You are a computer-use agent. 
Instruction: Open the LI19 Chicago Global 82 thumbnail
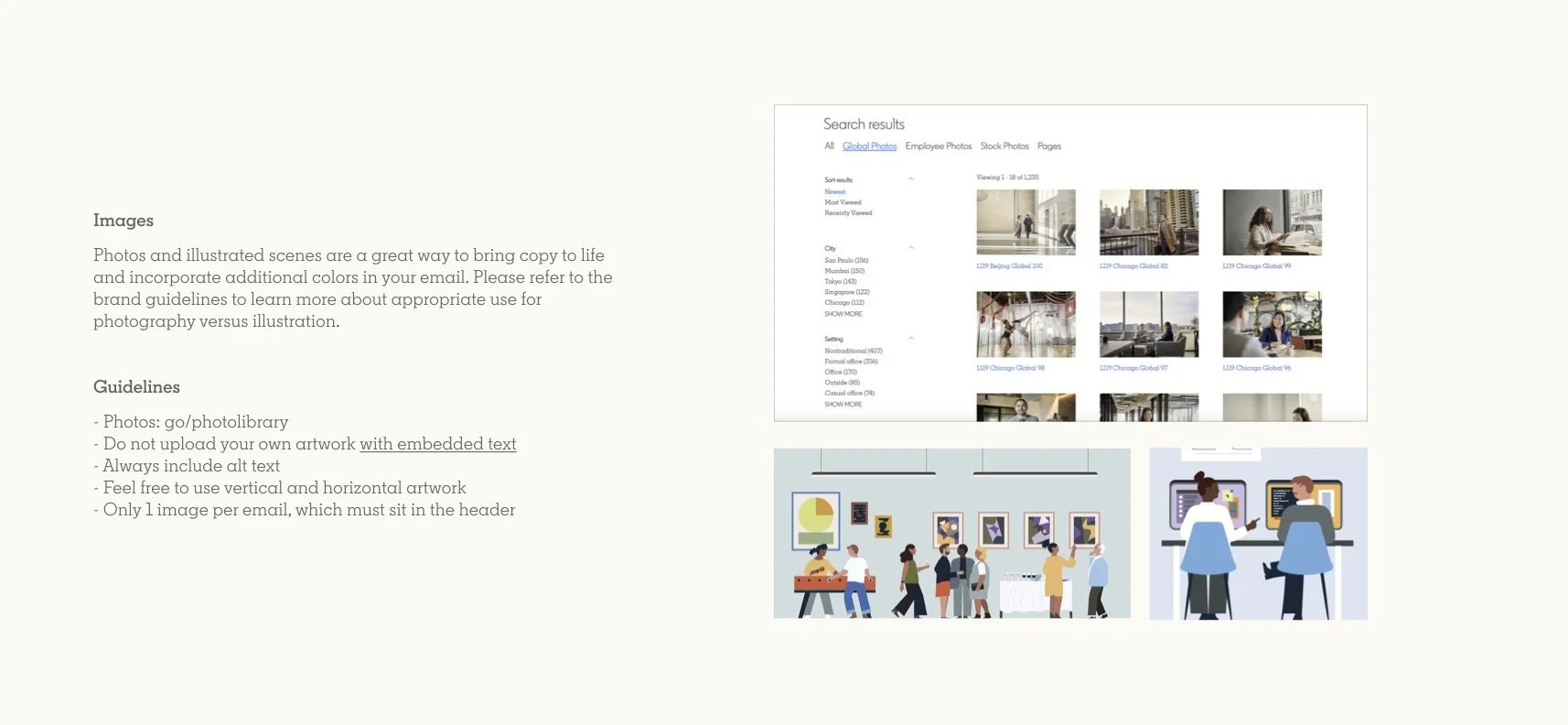(x=1149, y=222)
